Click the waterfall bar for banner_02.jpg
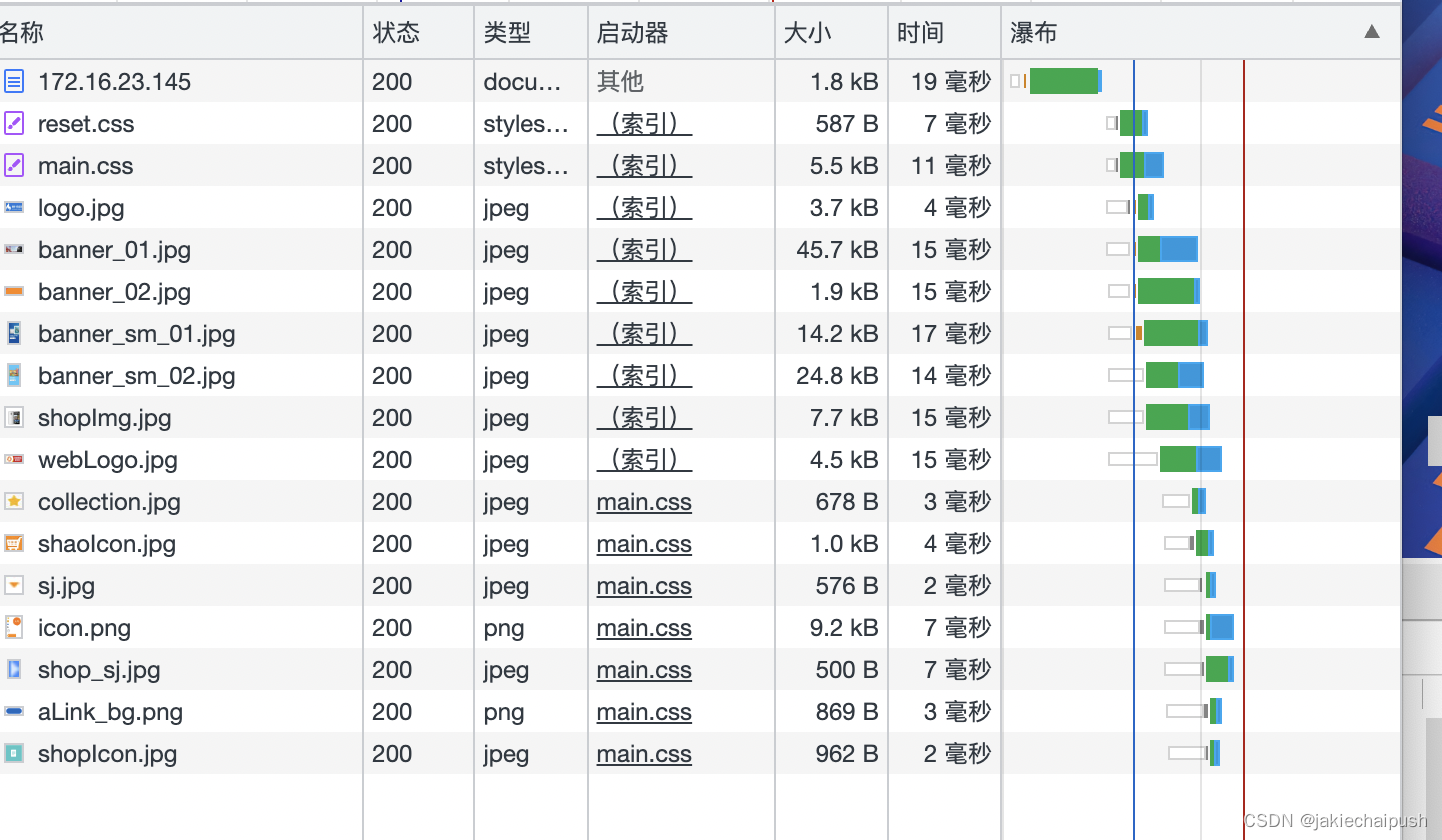The image size is (1442, 840). 1168,291
